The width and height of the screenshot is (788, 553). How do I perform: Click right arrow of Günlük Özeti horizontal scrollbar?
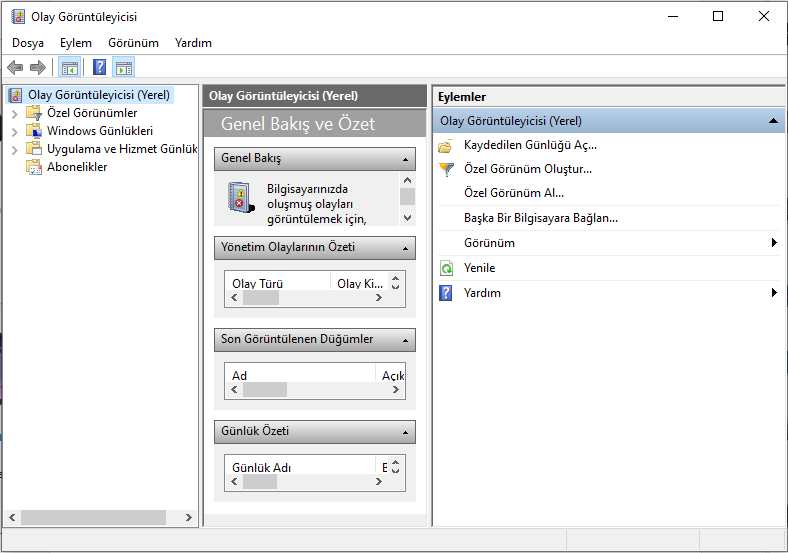[x=379, y=482]
